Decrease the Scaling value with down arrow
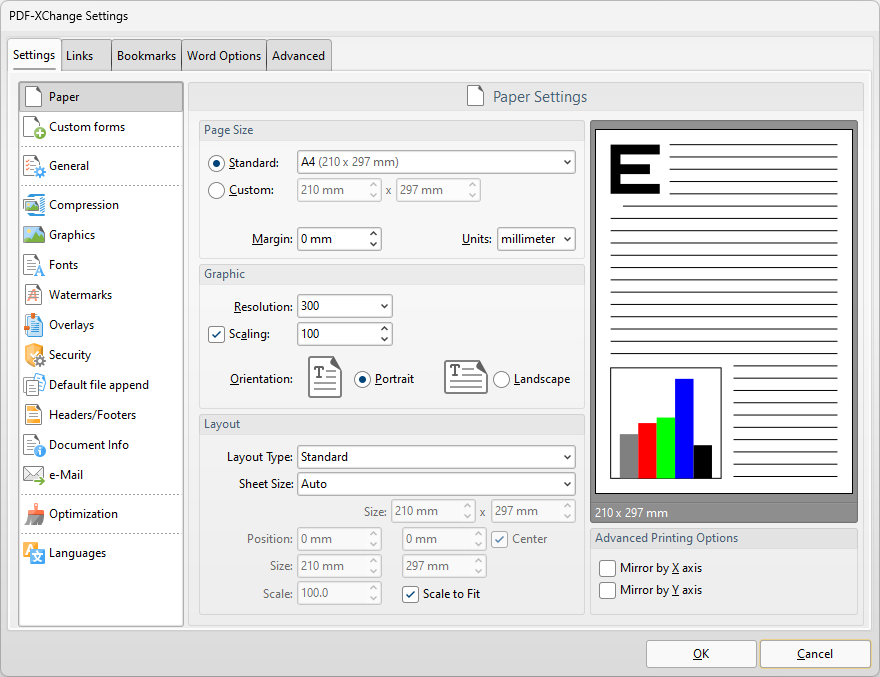Image resolution: width=880 pixels, height=677 pixels. coord(384,339)
